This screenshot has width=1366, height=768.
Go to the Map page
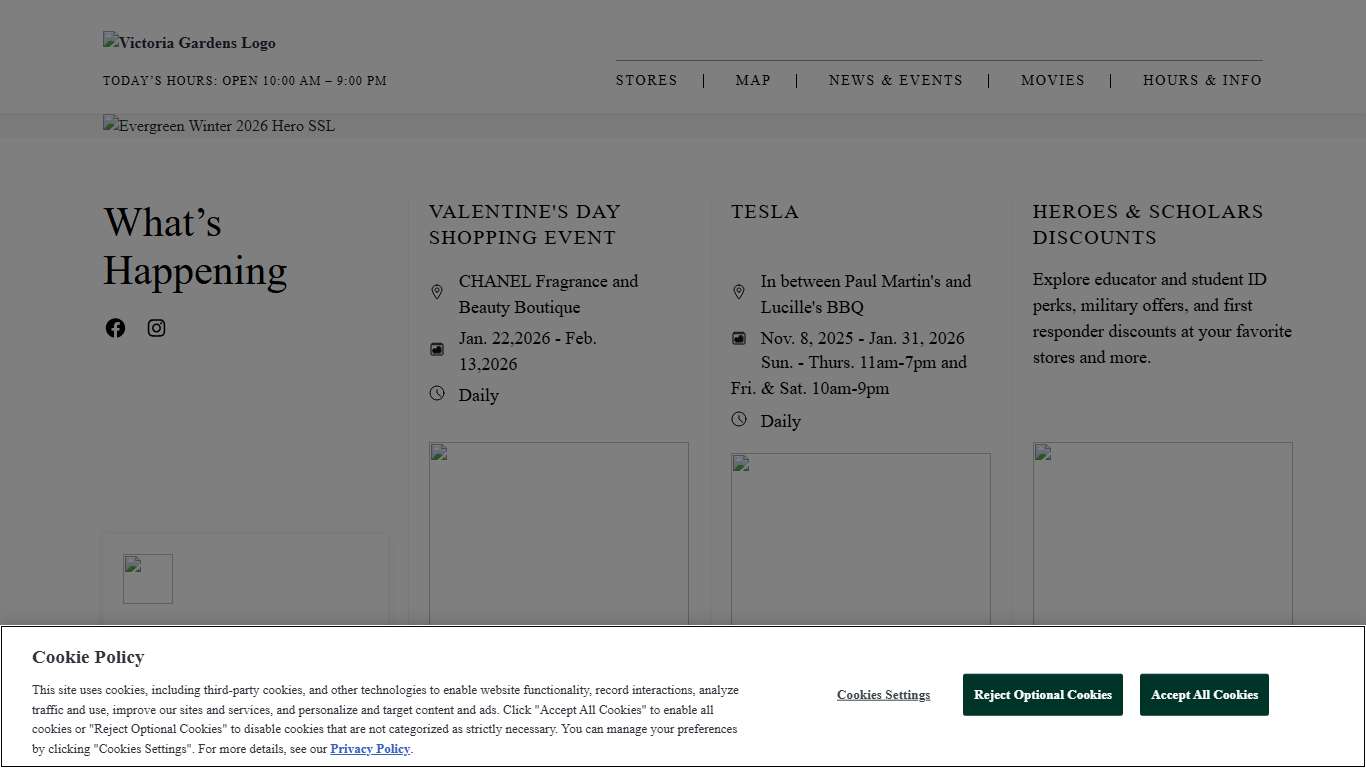coord(753,80)
